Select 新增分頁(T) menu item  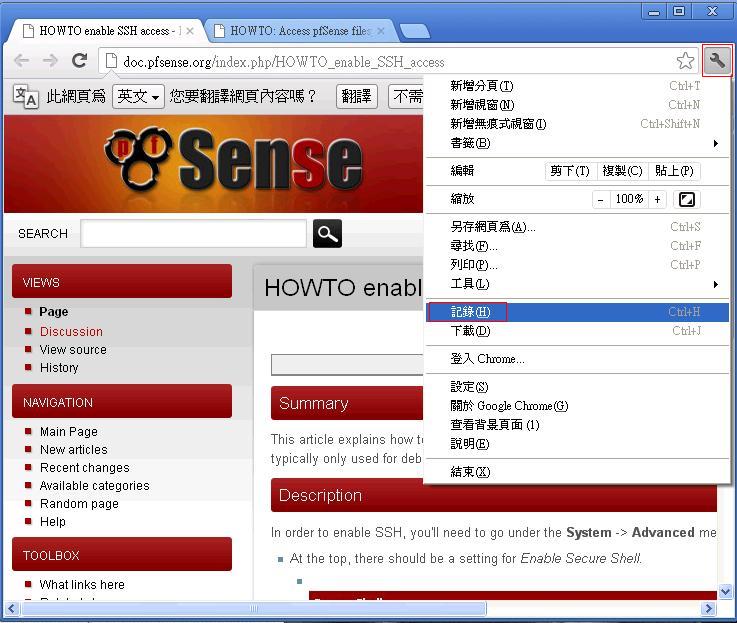[578, 86]
